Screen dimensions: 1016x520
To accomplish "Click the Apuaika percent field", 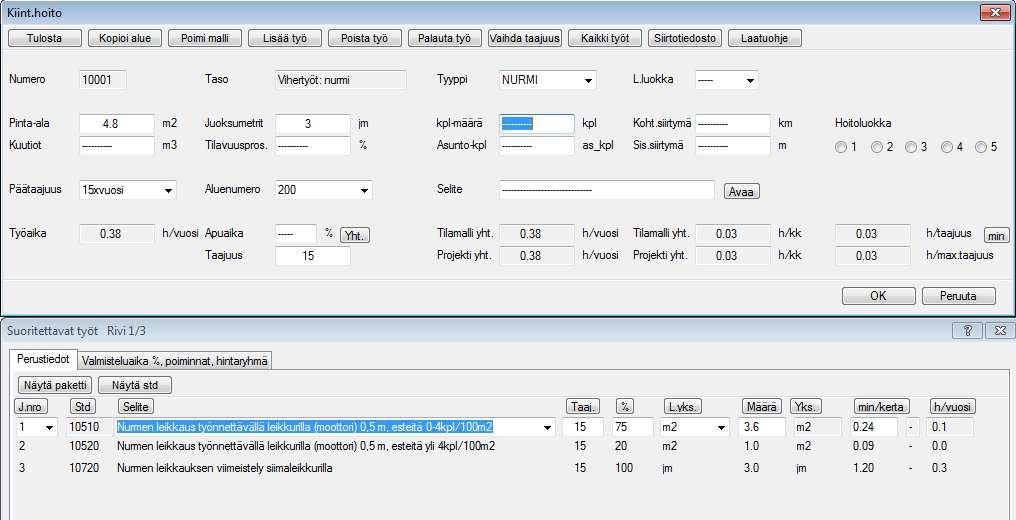I will click(296, 234).
